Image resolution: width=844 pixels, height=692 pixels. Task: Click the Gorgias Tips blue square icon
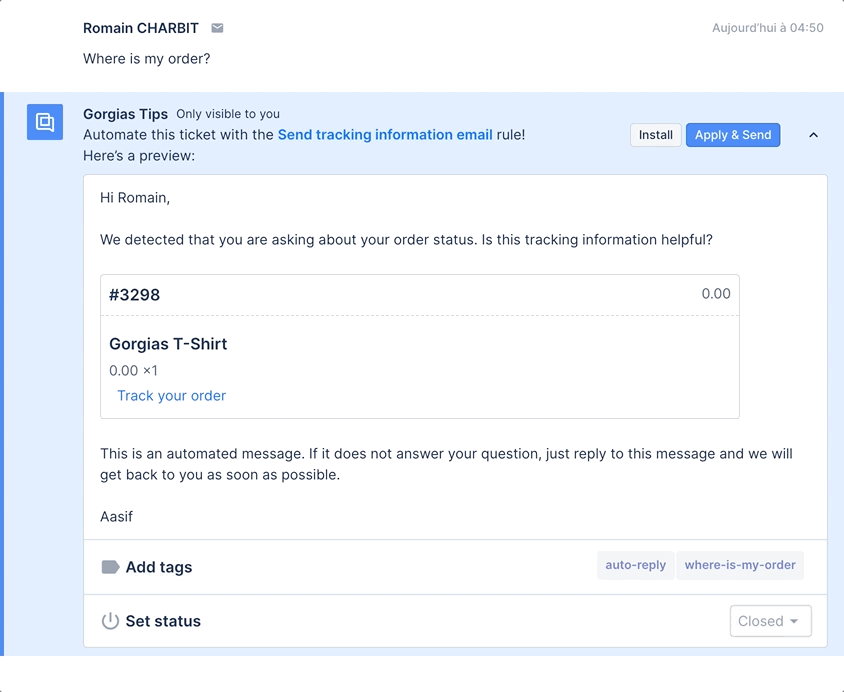(45, 122)
